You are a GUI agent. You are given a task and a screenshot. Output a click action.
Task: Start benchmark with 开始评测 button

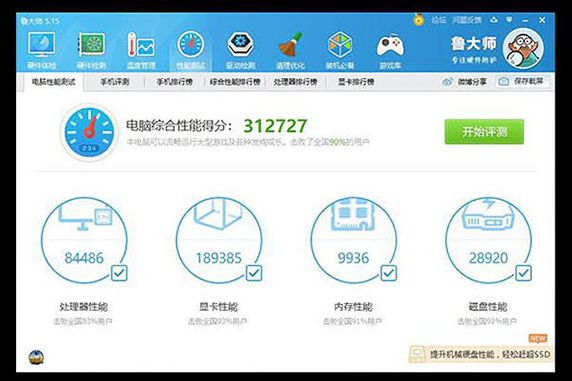[484, 132]
